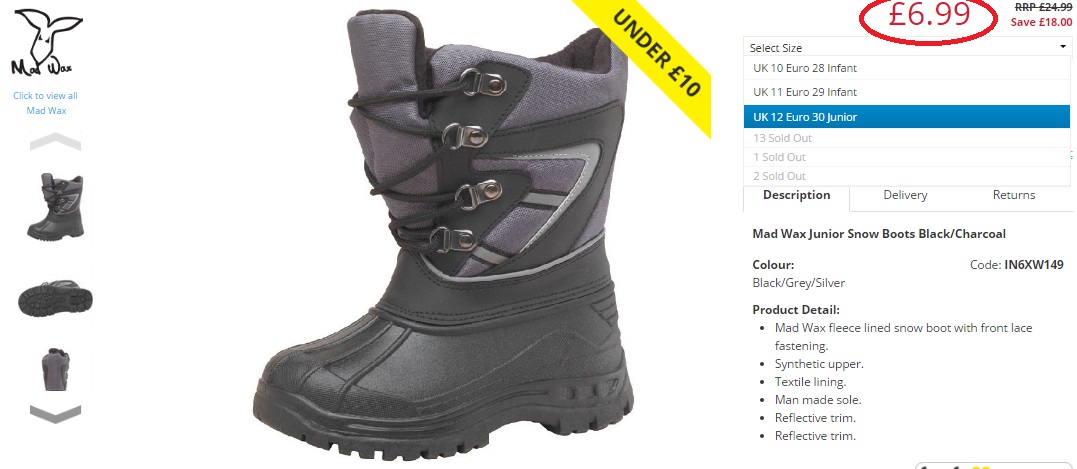Click the thumbnail carousel down chevron
The width and height of the screenshot is (1077, 469).
click(x=56, y=413)
